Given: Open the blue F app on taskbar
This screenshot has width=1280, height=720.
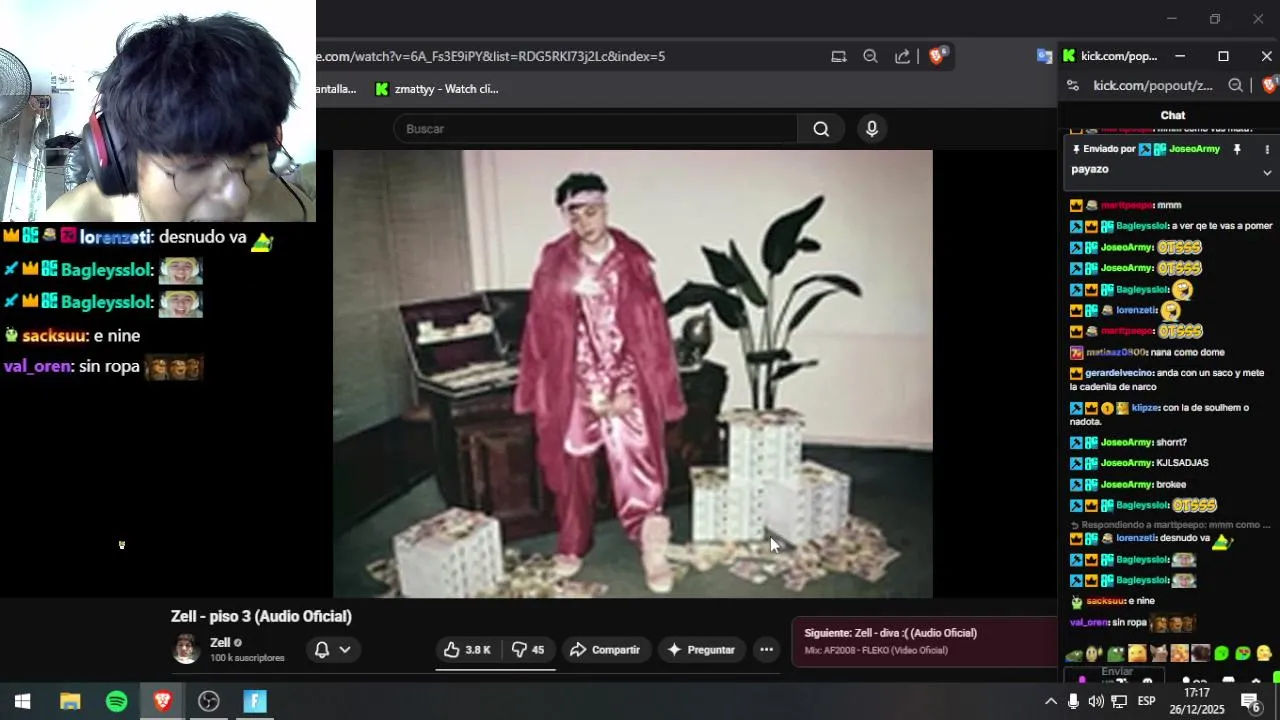Looking at the screenshot, I should [256, 702].
